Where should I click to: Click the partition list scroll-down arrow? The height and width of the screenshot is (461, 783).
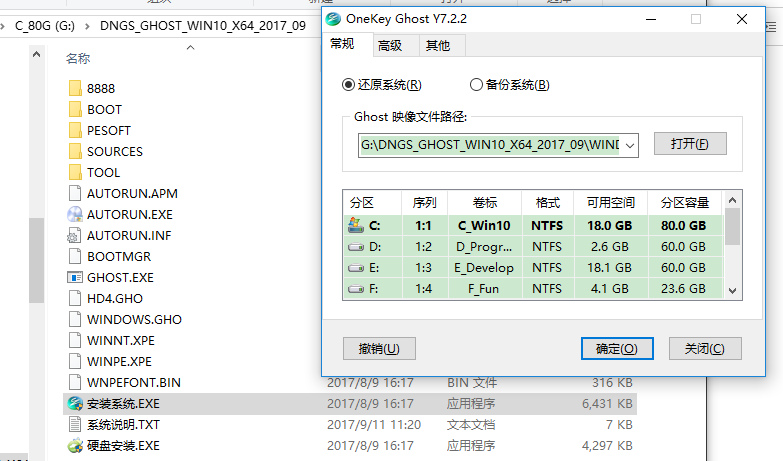click(732, 291)
